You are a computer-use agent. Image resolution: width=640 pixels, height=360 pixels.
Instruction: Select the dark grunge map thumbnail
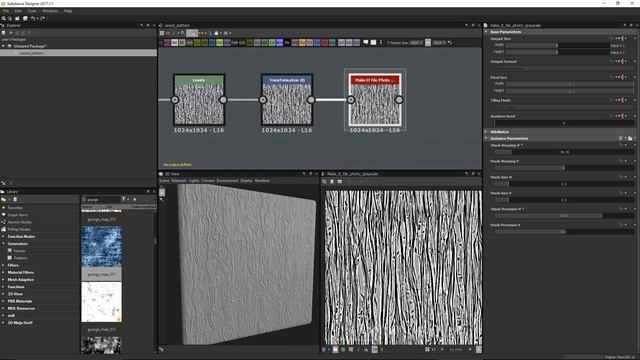point(101,345)
